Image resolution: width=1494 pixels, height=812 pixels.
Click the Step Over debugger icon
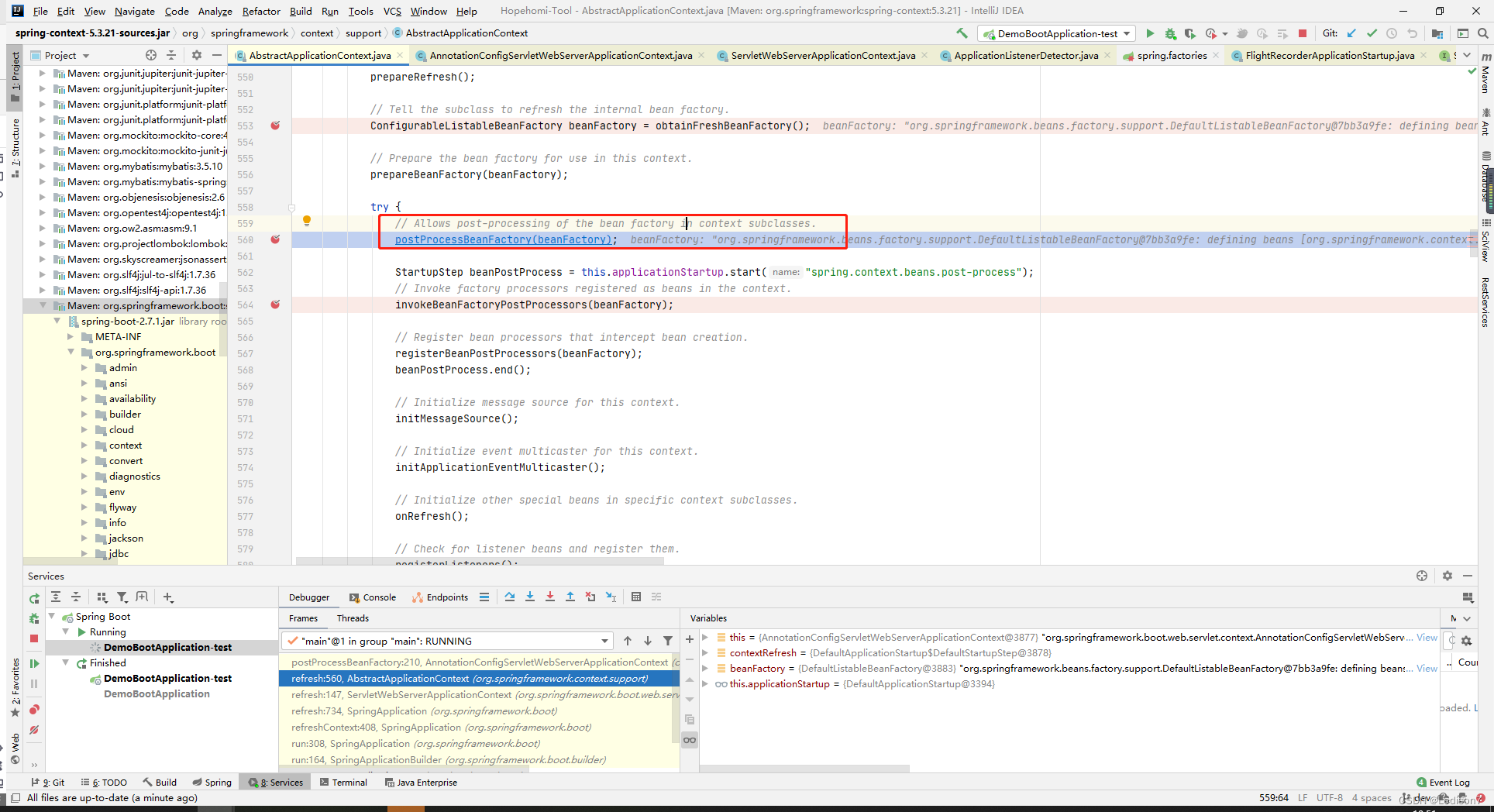pos(509,597)
